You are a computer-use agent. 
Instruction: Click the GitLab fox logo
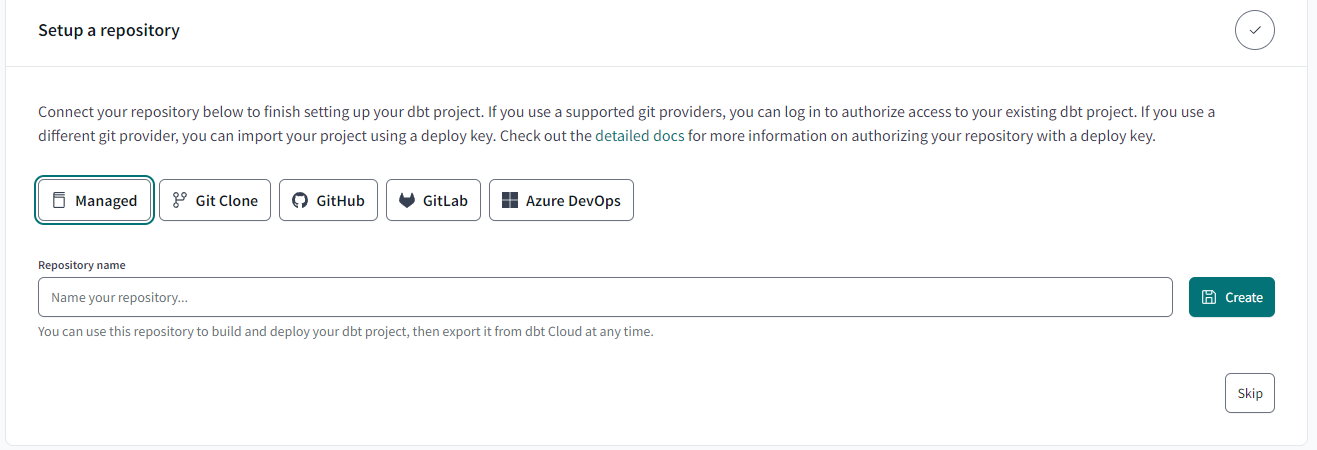407,200
